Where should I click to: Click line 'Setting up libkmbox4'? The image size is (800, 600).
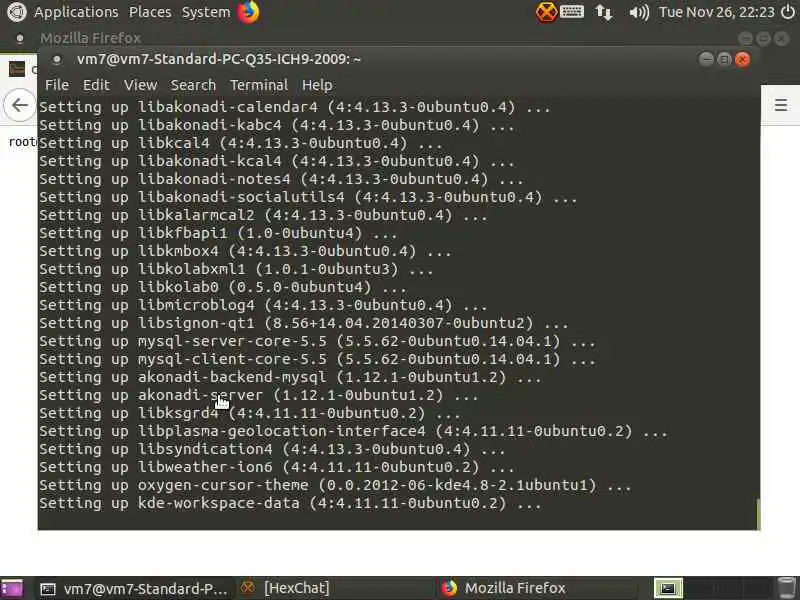[x=245, y=252]
